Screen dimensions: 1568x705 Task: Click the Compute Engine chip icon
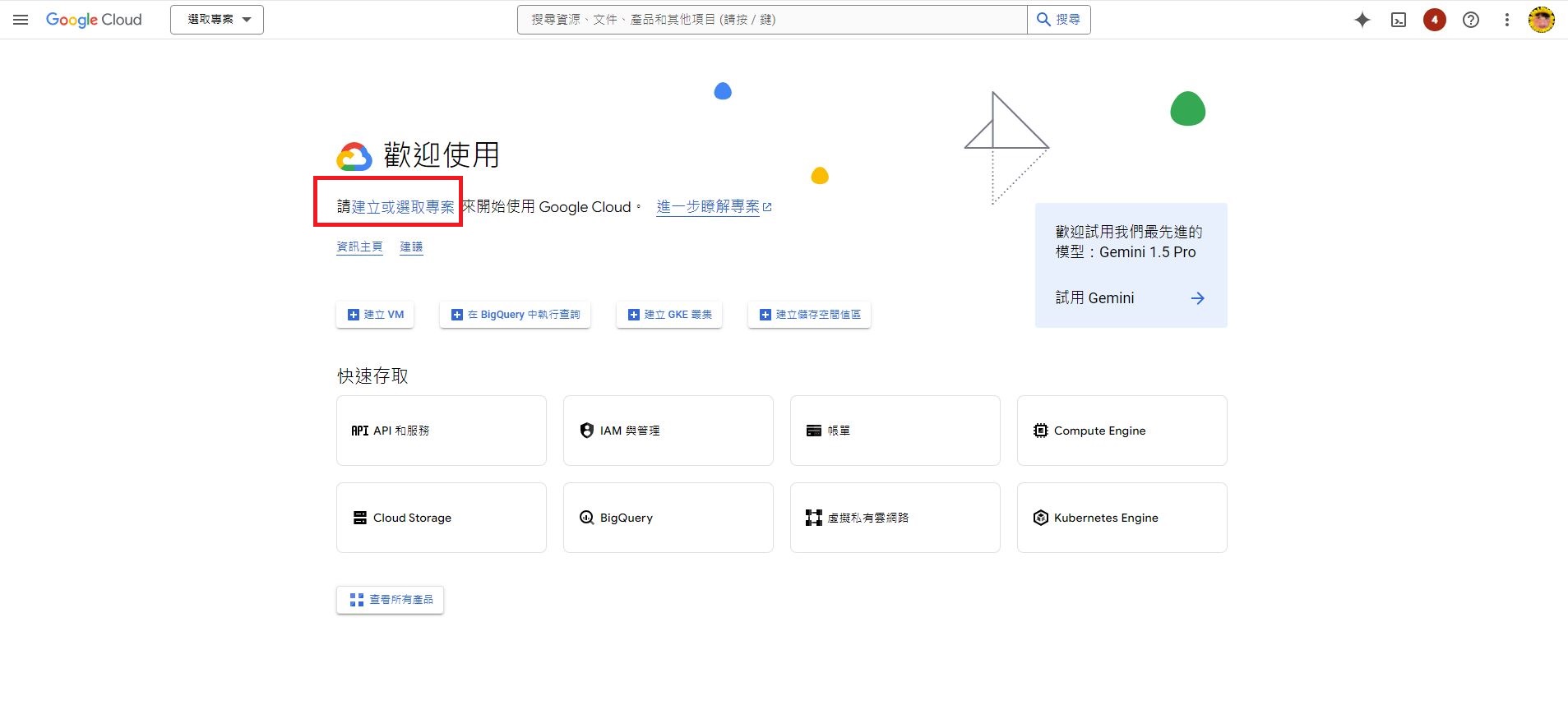click(1041, 431)
